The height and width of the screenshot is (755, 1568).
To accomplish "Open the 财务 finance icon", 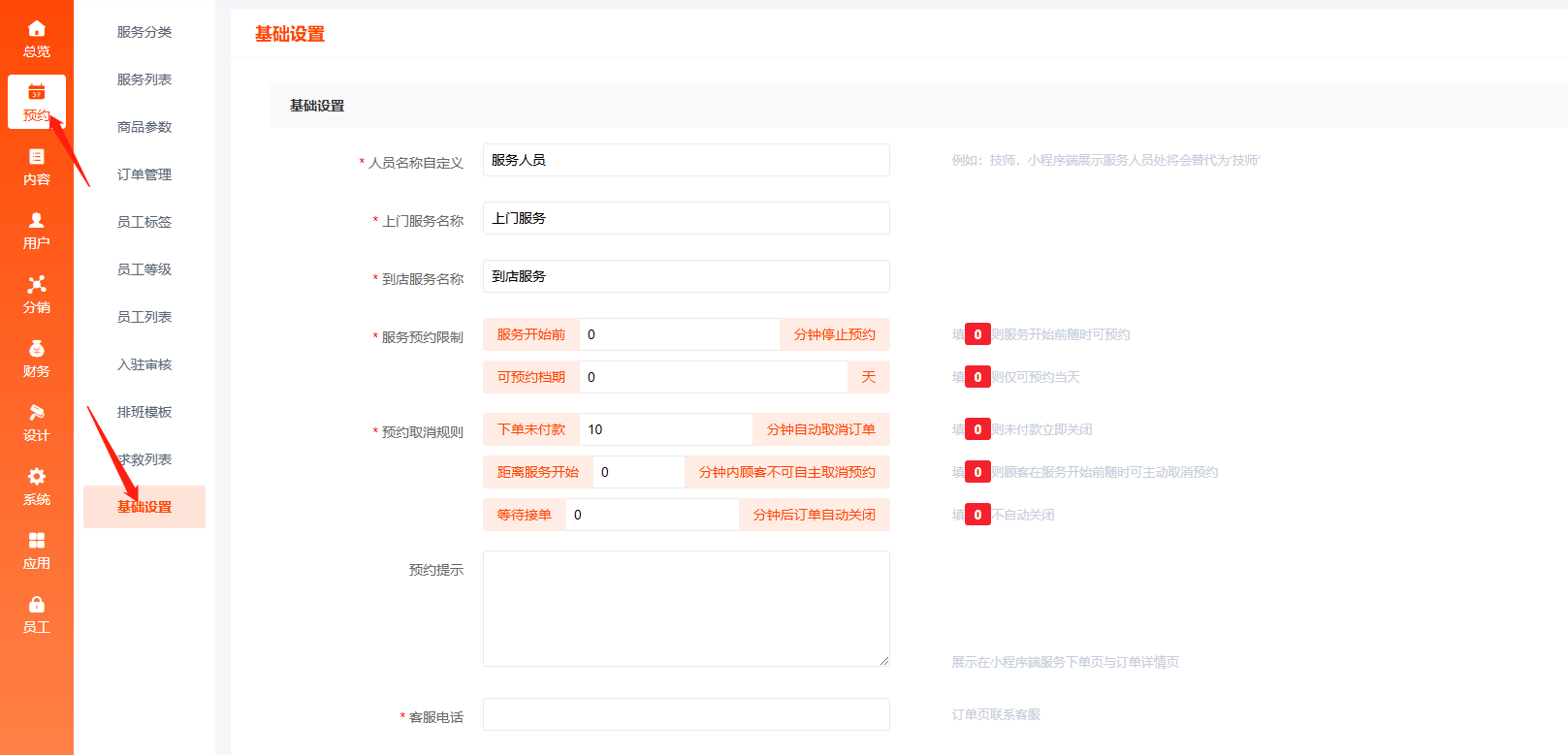I will pyautogui.click(x=37, y=349).
